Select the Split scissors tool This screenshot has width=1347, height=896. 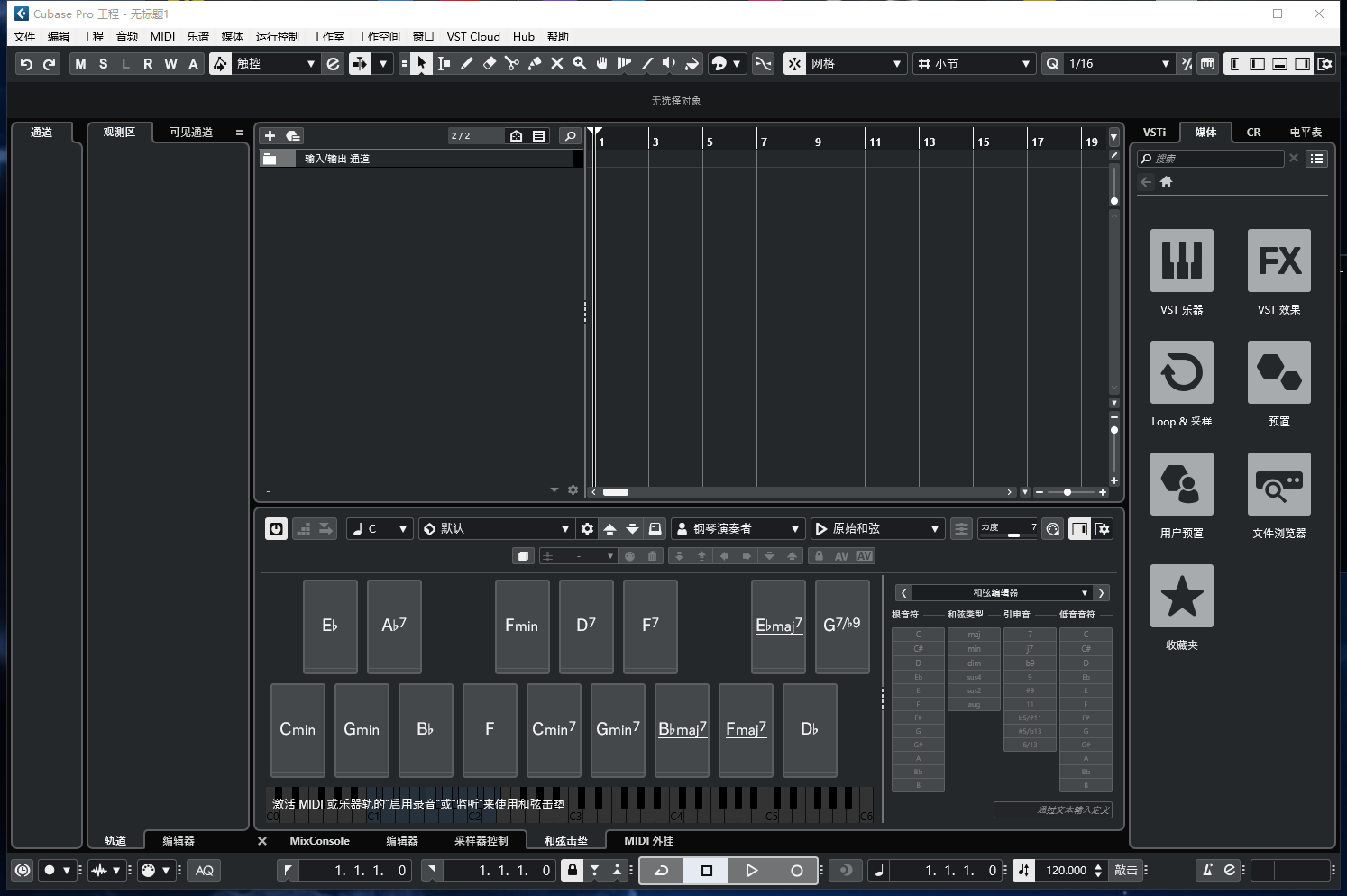[512, 63]
